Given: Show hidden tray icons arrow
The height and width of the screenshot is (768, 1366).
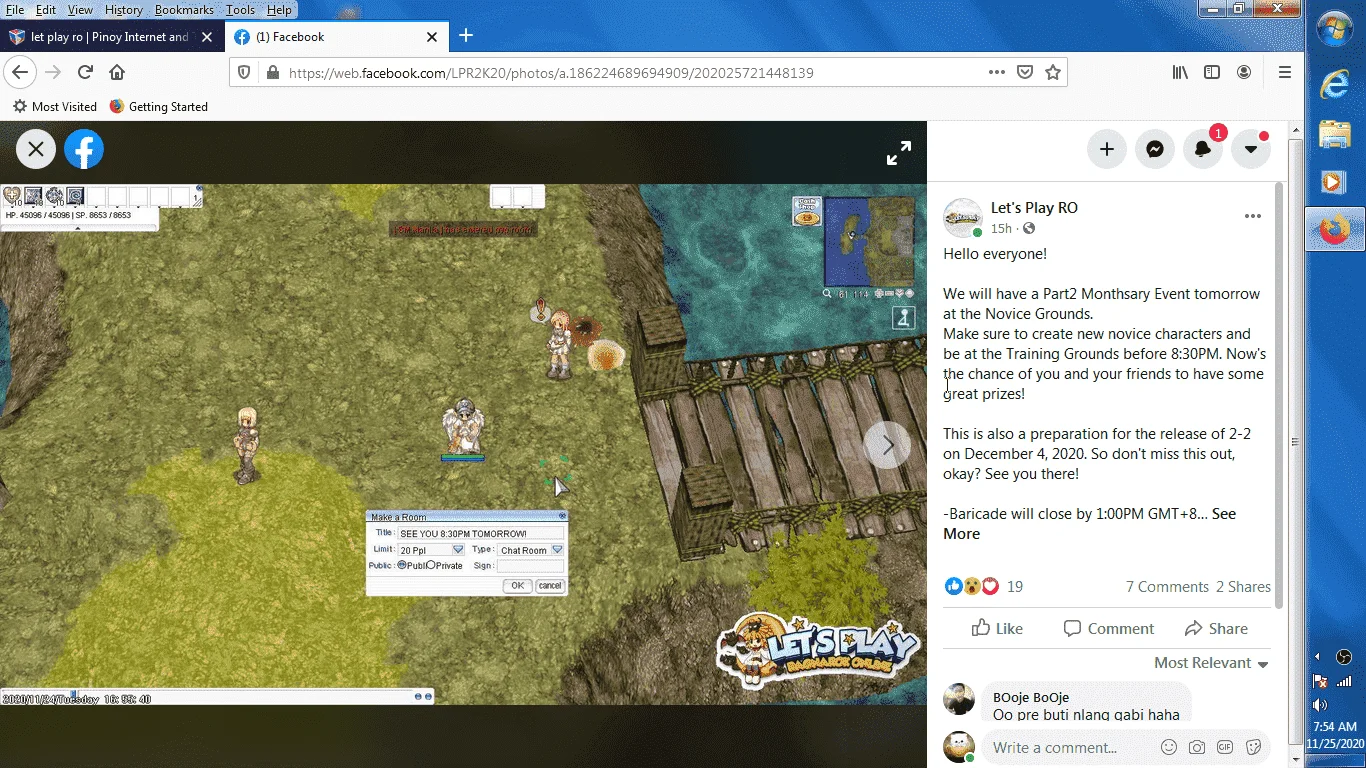Looking at the screenshot, I should click(x=1317, y=657).
